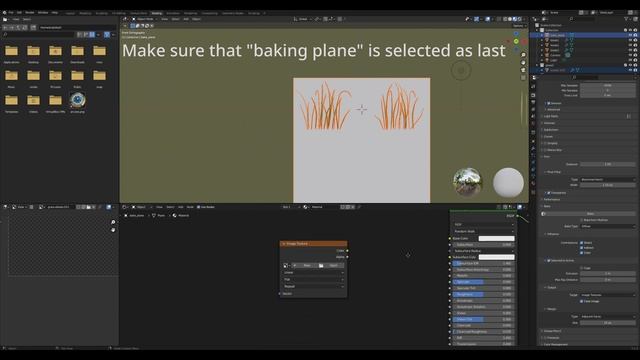Toggle the Transparent film checkbox
The height and width of the screenshot is (360, 640).
coord(549,193)
